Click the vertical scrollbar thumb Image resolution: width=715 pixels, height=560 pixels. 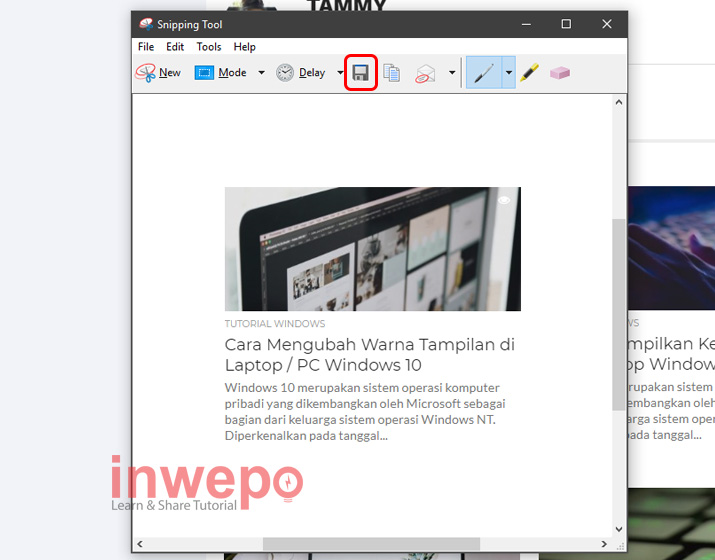619,315
